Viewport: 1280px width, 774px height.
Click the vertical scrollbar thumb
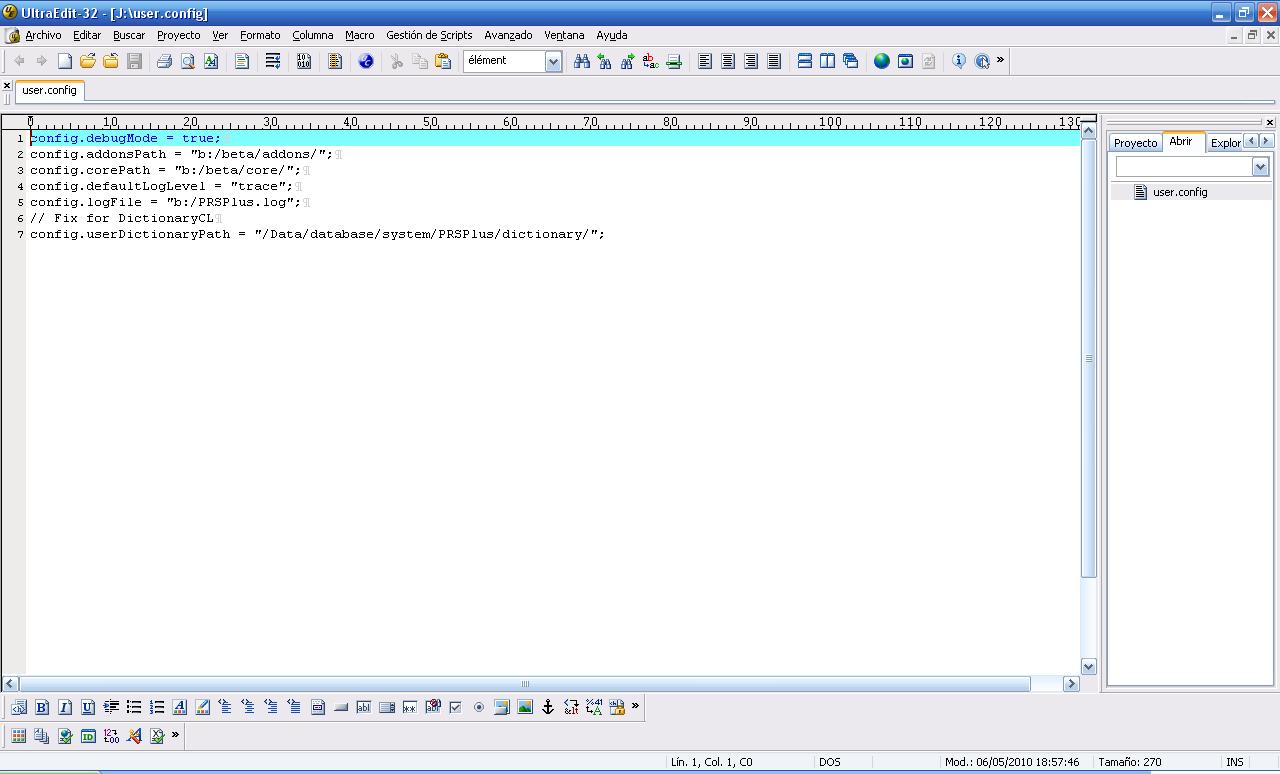pyautogui.click(x=1089, y=358)
